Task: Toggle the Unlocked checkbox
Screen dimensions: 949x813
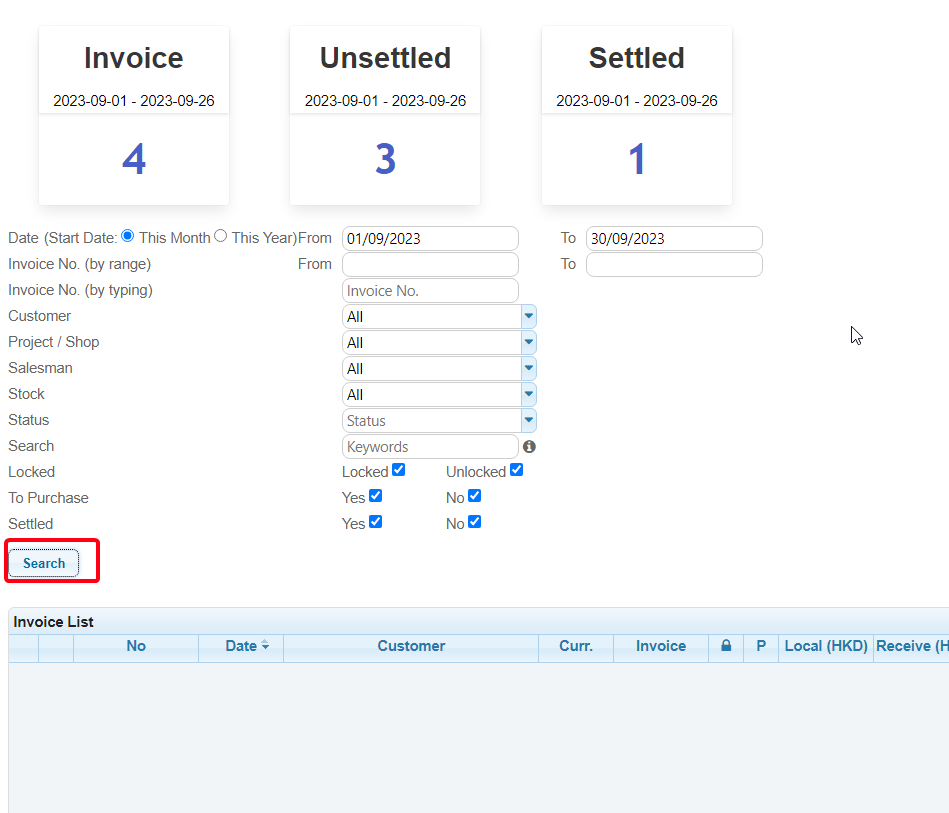Action: tap(516, 470)
